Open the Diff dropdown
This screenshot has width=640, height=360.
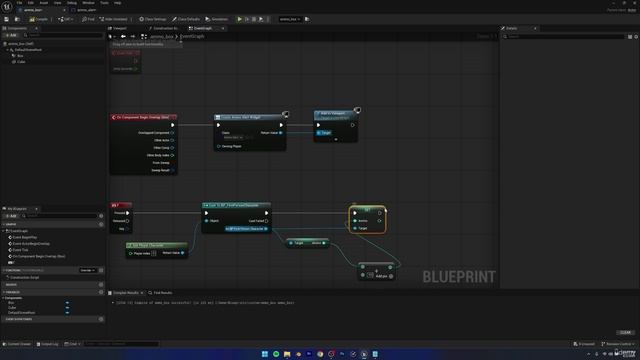click(x=66, y=19)
